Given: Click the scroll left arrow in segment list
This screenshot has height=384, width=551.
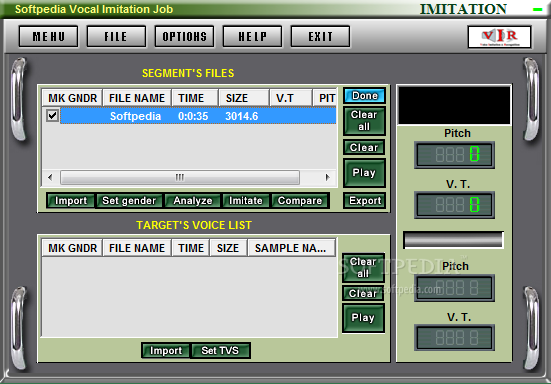Looking at the screenshot, I should click(x=50, y=177).
